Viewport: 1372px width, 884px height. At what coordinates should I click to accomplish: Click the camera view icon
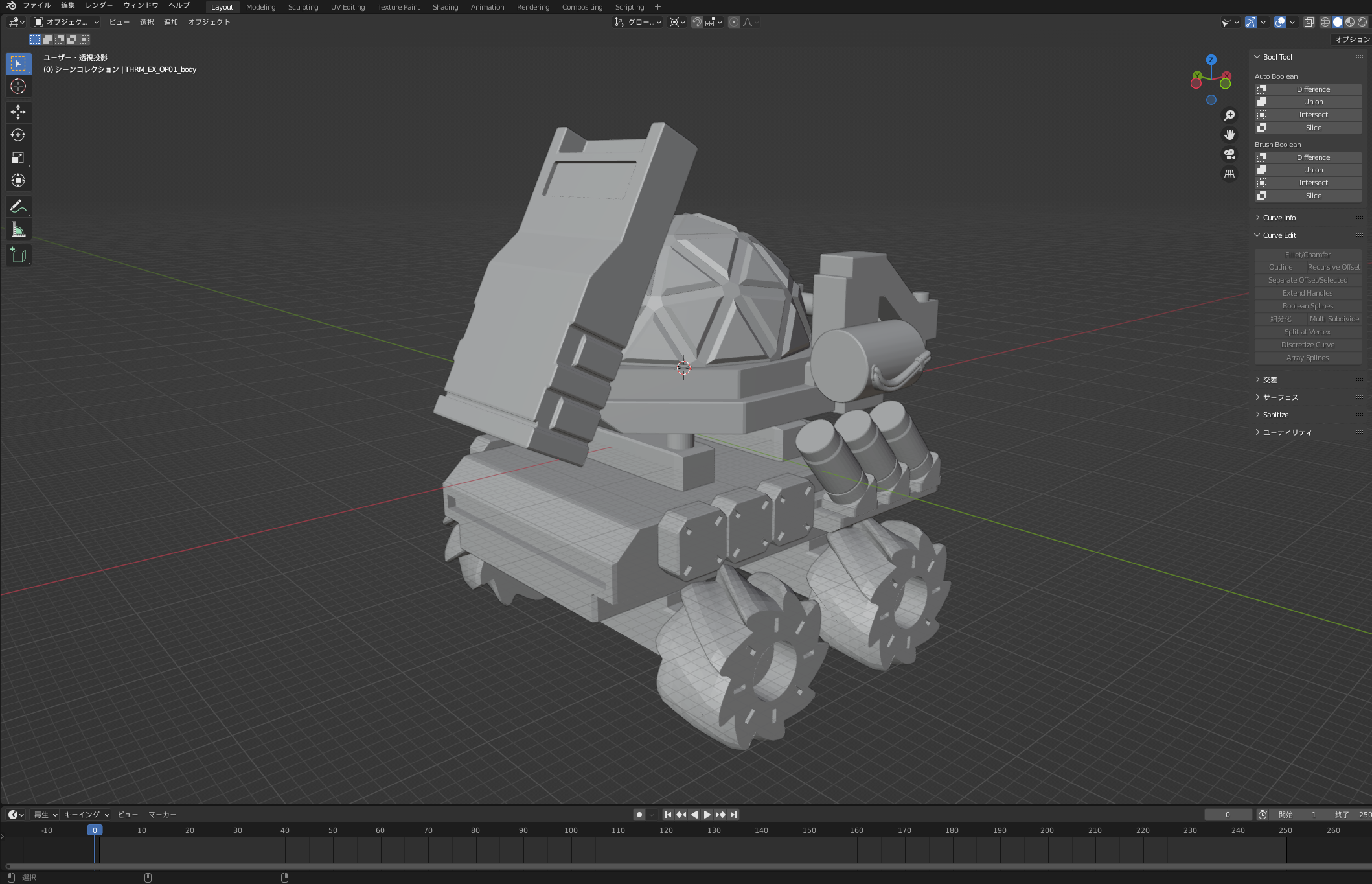point(1229,154)
